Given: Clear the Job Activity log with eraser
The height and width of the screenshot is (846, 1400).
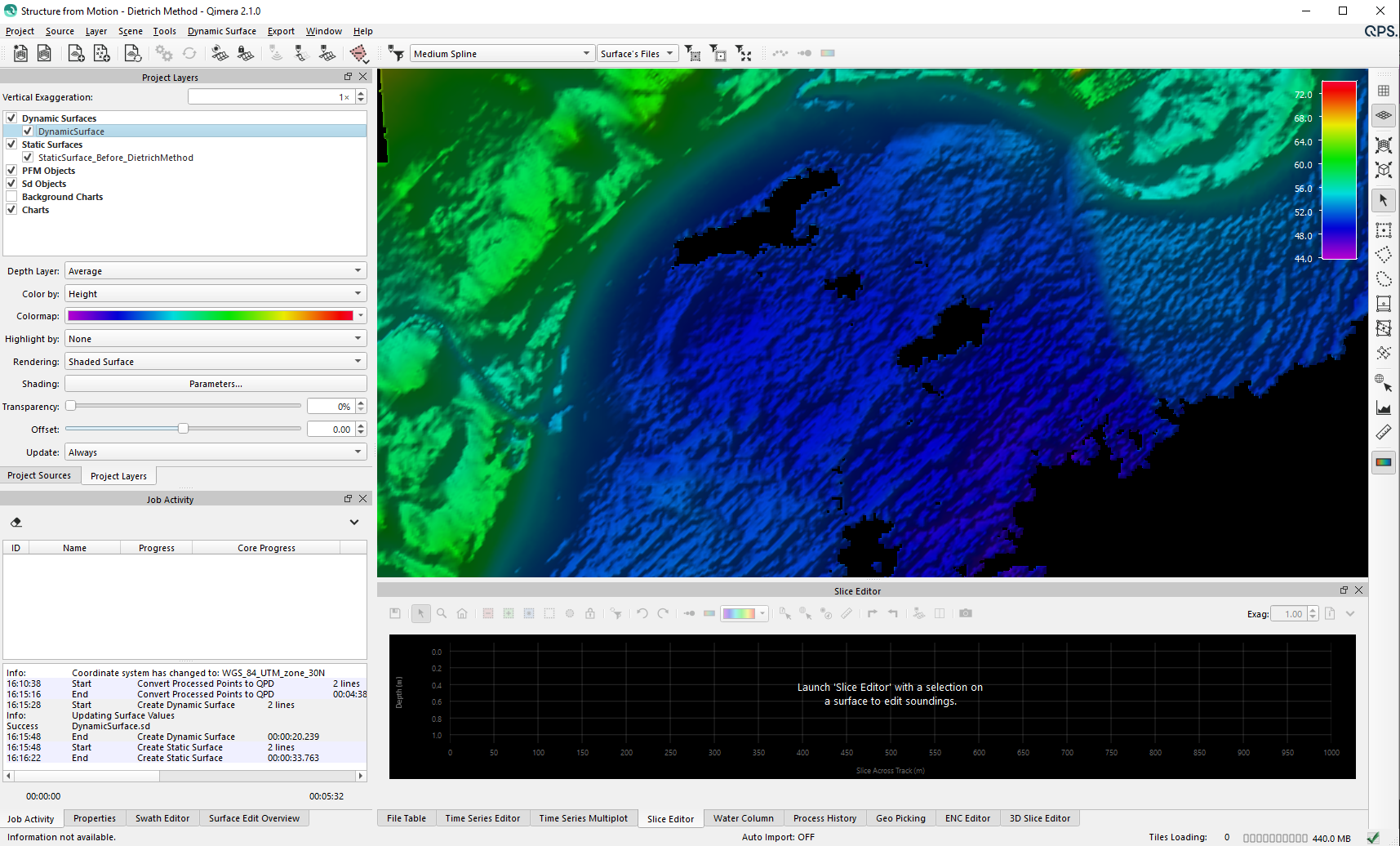Looking at the screenshot, I should coord(16,523).
